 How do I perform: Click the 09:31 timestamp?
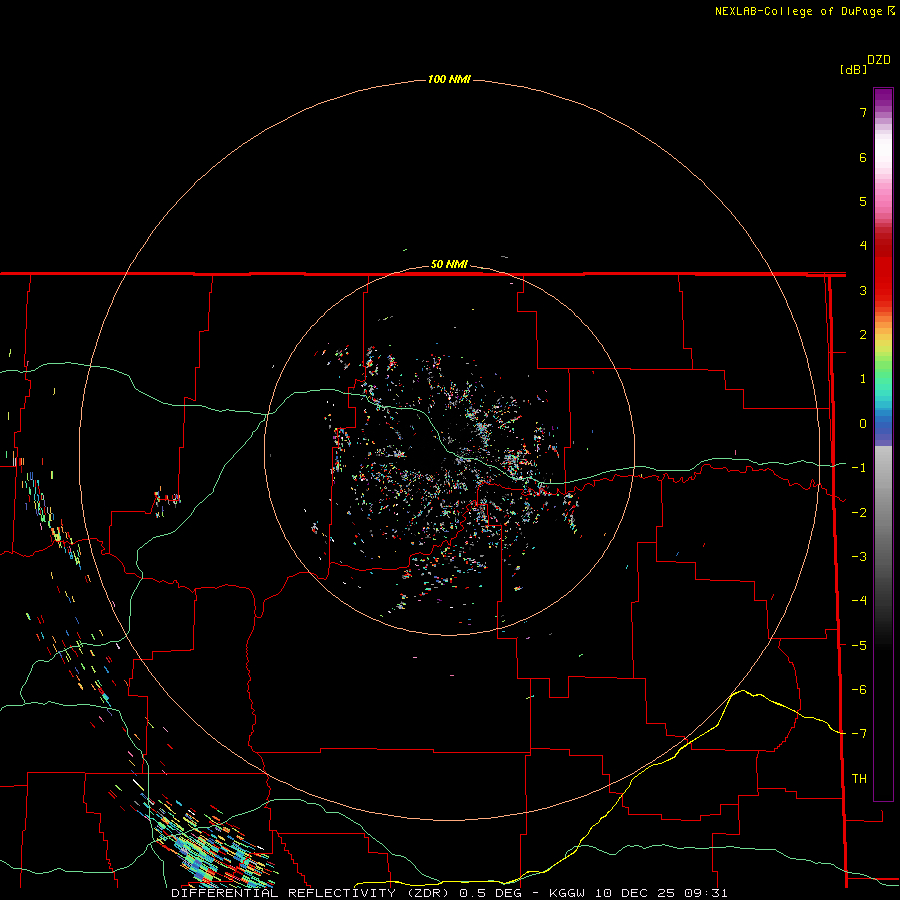click(x=706, y=893)
